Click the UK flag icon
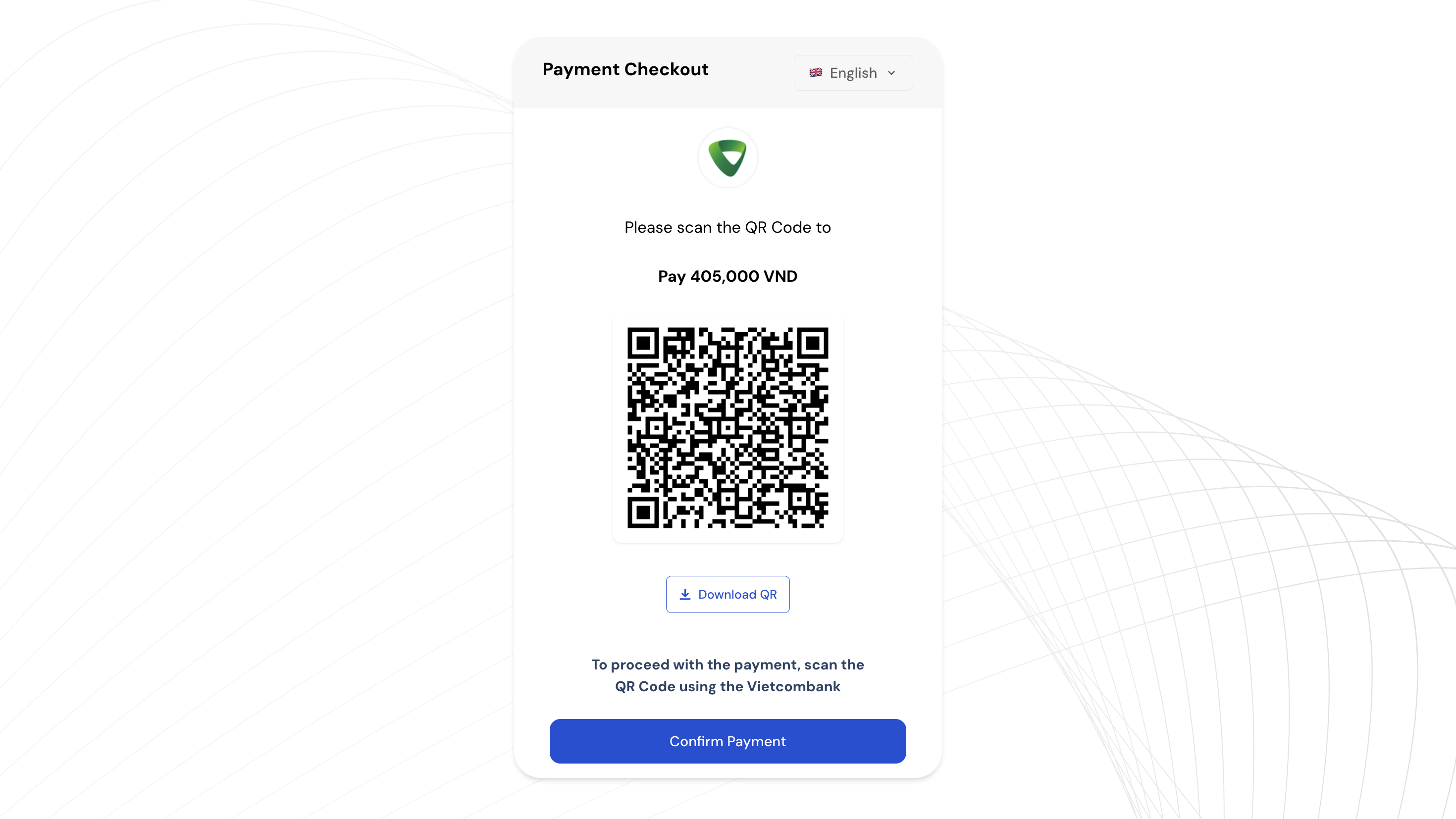Screen dimensions: 1456x819 tap(815, 72)
